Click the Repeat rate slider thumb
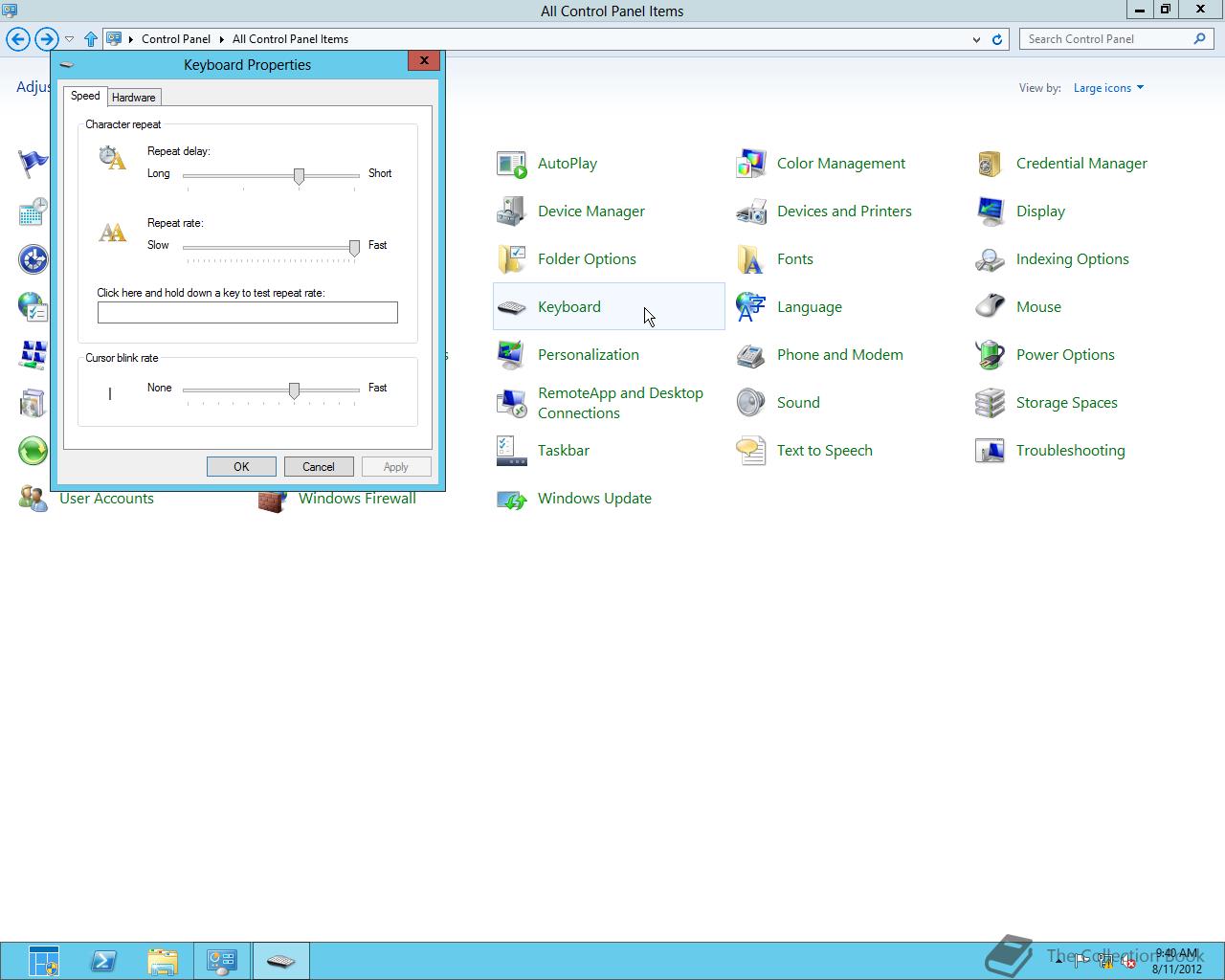 (354, 248)
